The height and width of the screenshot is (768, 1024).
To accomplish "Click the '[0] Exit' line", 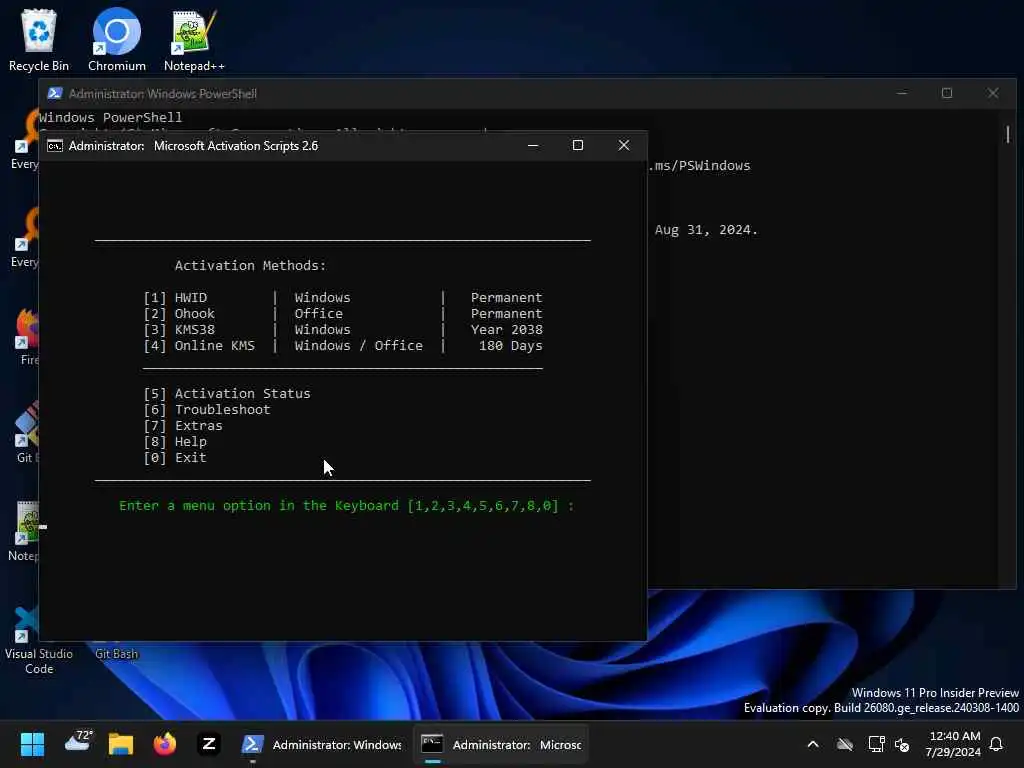I will (175, 457).
